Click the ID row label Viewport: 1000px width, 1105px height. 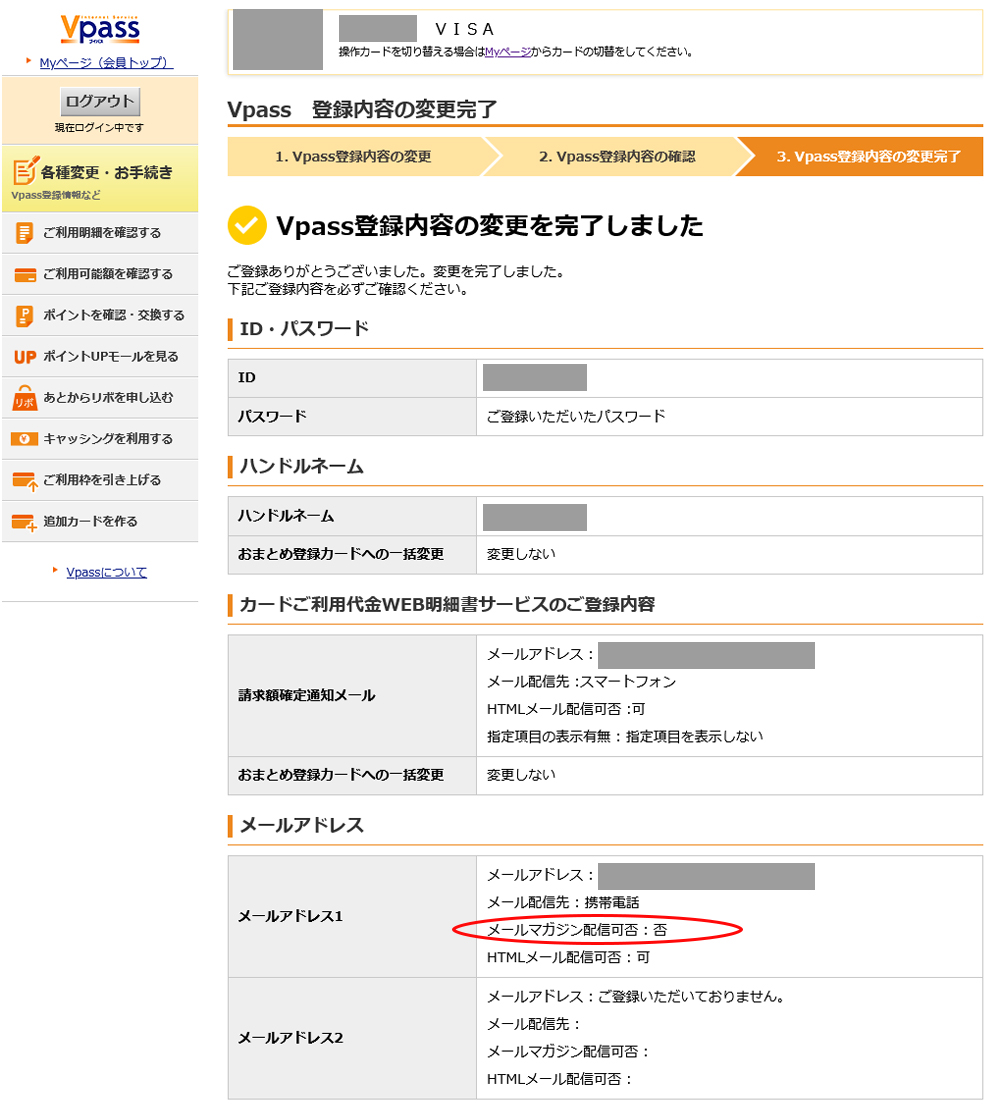pyautogui.click(x=247, y=378)
